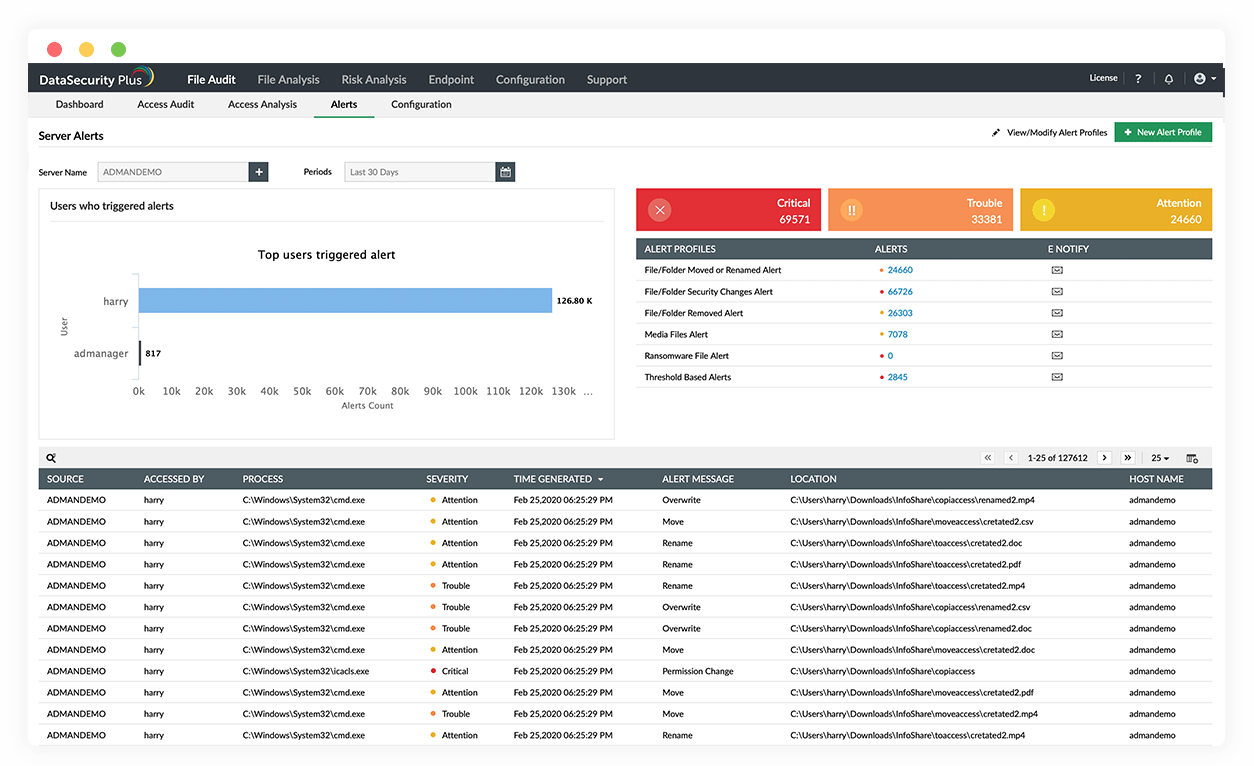
Task: Click harry's blue bar in the chart
Action: coord(345,301)
